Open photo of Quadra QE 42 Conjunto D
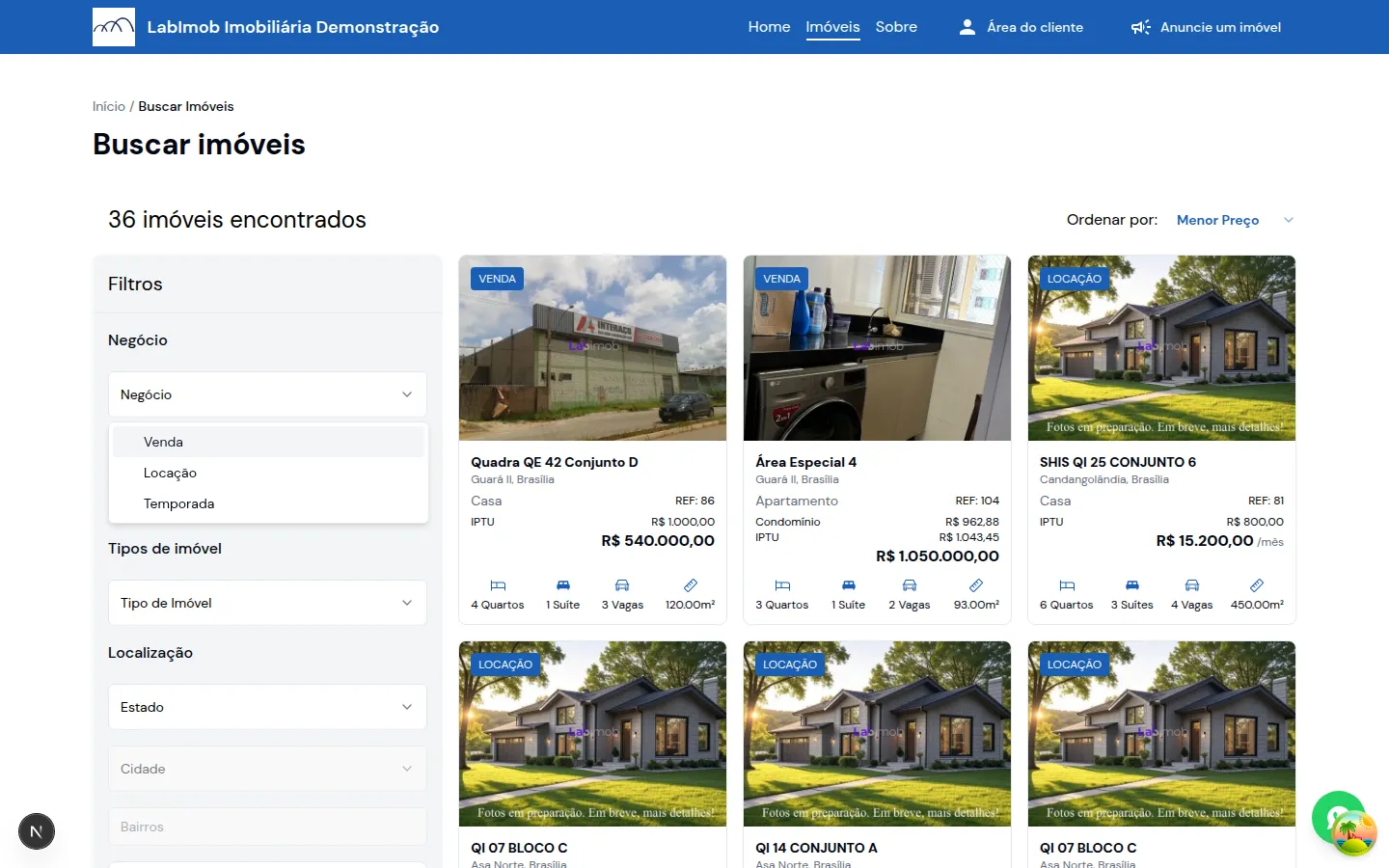 (x=592, y=348)
